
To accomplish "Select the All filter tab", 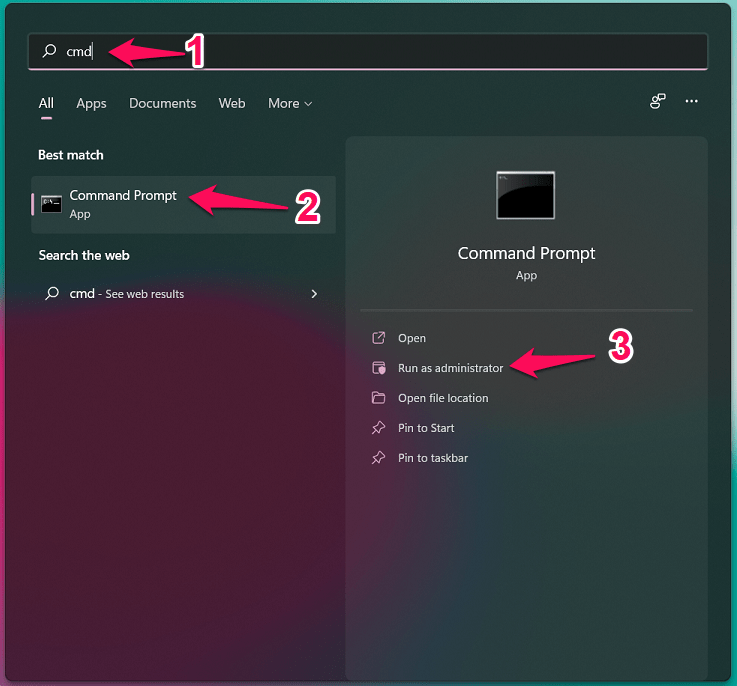I will click(46, 103).
